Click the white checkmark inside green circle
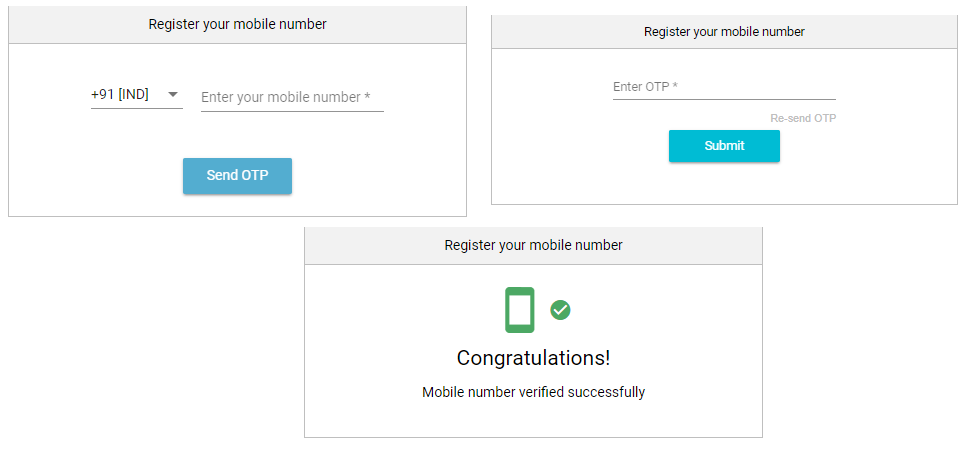The height and width of the screenshot is (454, 974). point(560,310)
